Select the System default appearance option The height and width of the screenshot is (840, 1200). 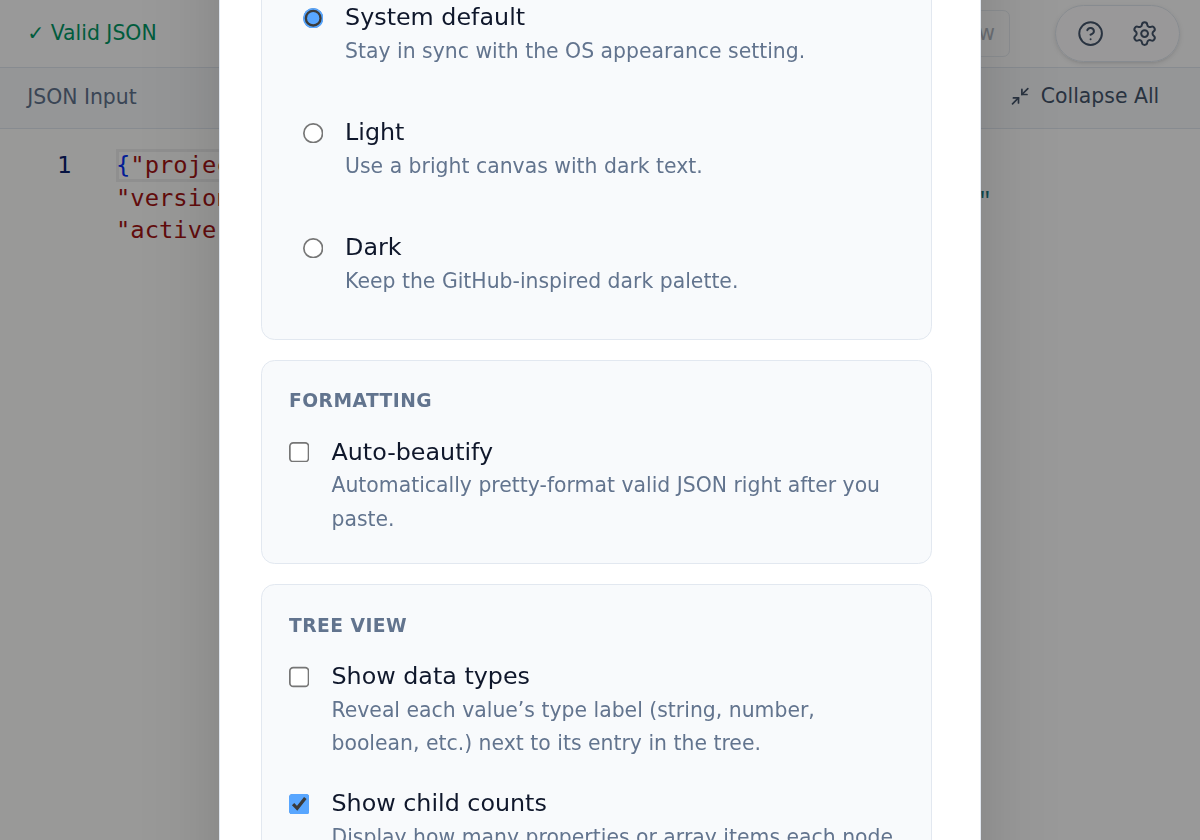pyautogui.click(x=313, y=17)
